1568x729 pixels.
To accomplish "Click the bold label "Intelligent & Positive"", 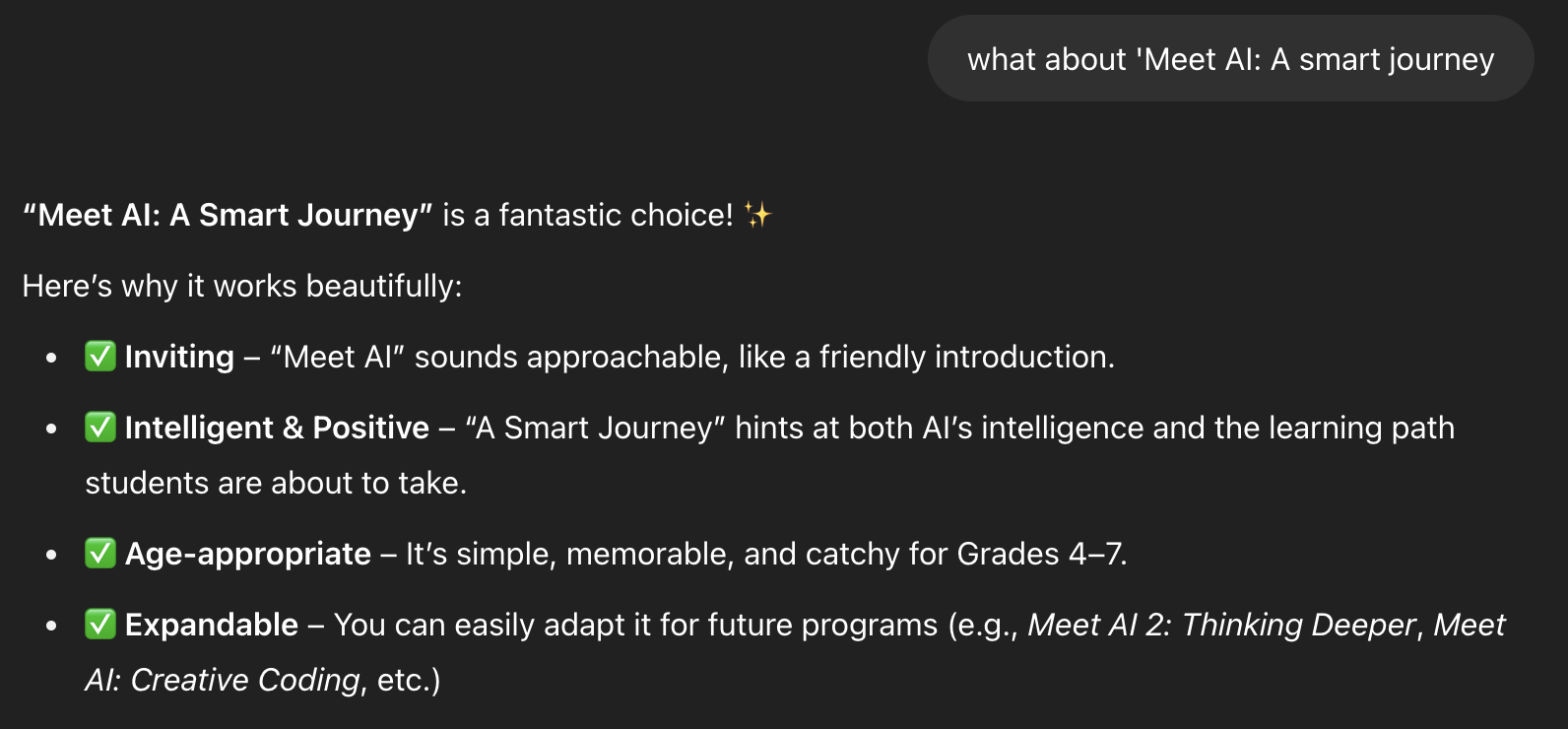I will [x=277, y=428].
